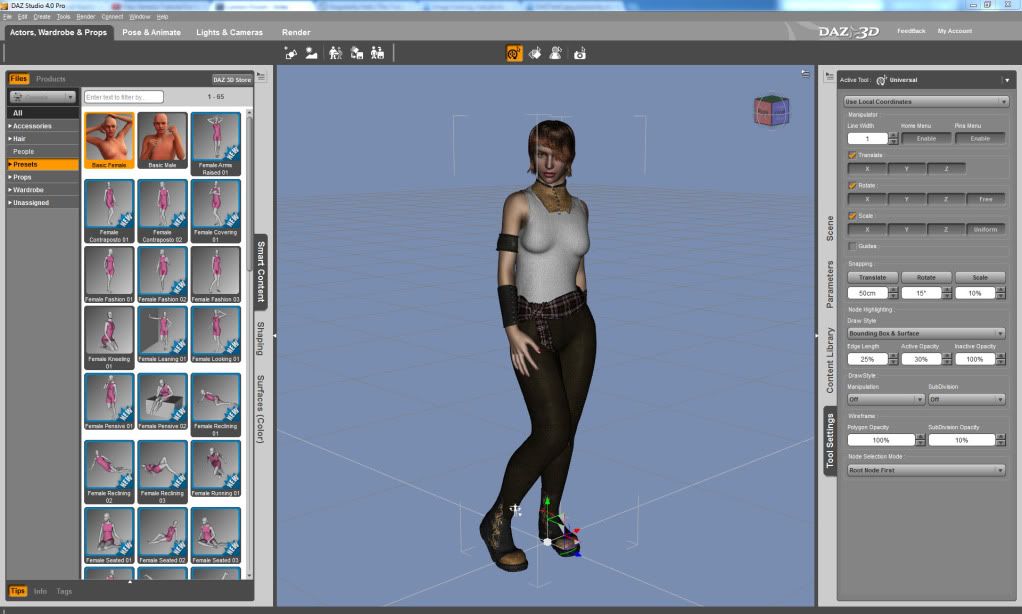Switch to the Lights & Cameras tab

229,32
